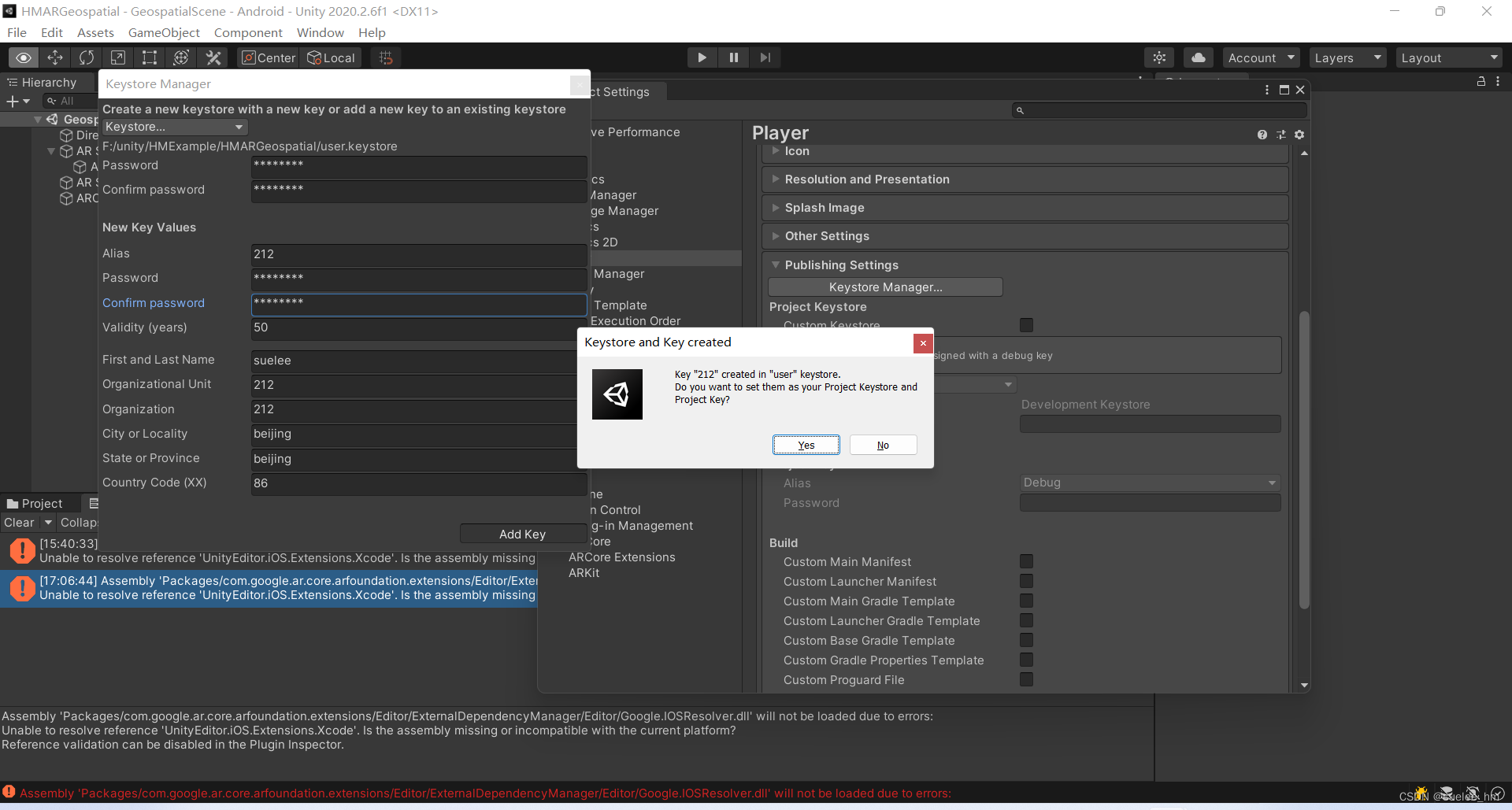The width and height of the screenshot is (1512, 810).
Task: Toggle pivot mode Center button
Action: [x=269, y=57]
